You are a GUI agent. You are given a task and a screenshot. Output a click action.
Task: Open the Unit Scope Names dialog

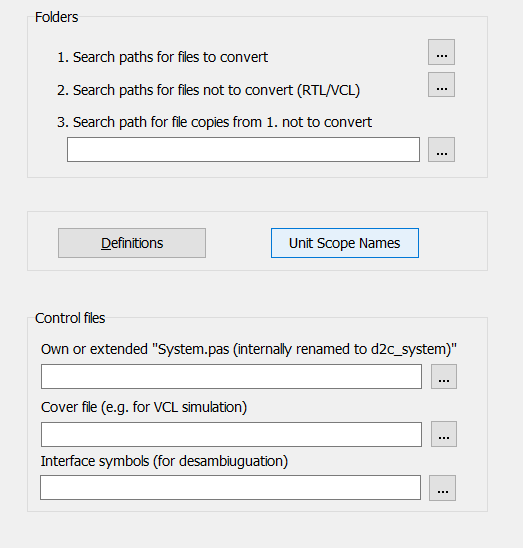(345, 243)
